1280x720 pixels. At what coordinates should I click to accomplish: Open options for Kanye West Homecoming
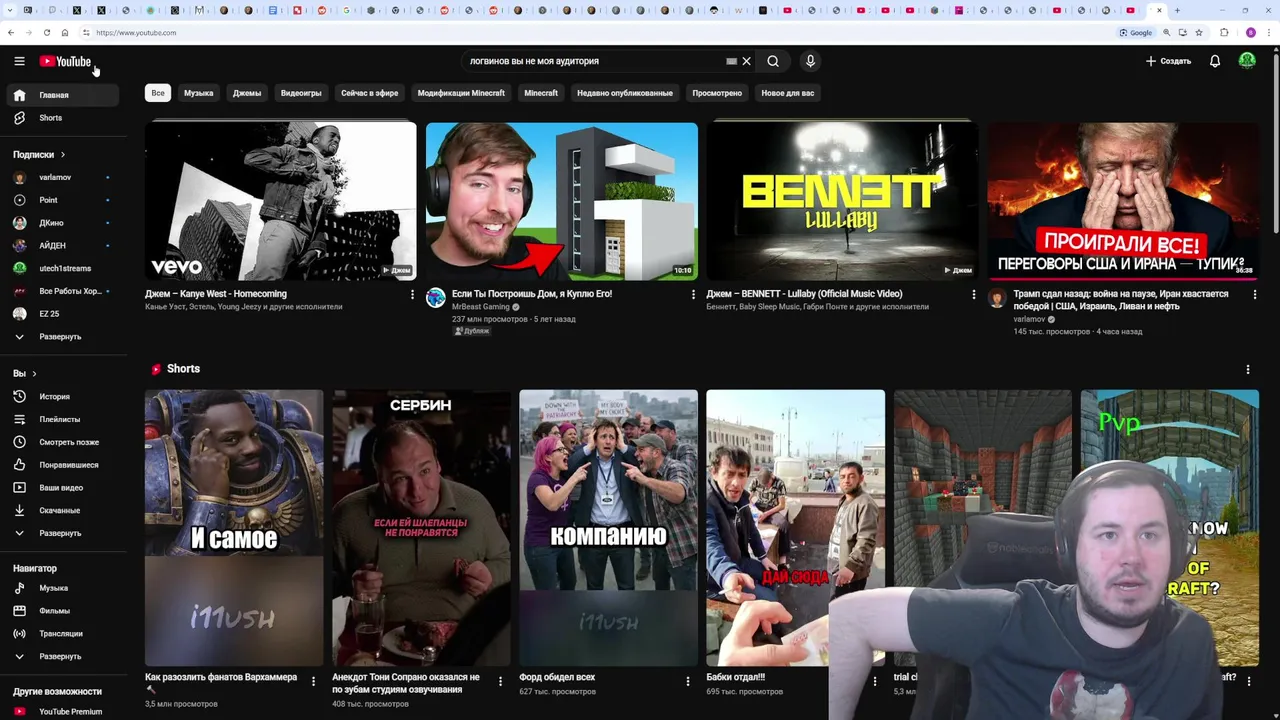coord(412,294)
